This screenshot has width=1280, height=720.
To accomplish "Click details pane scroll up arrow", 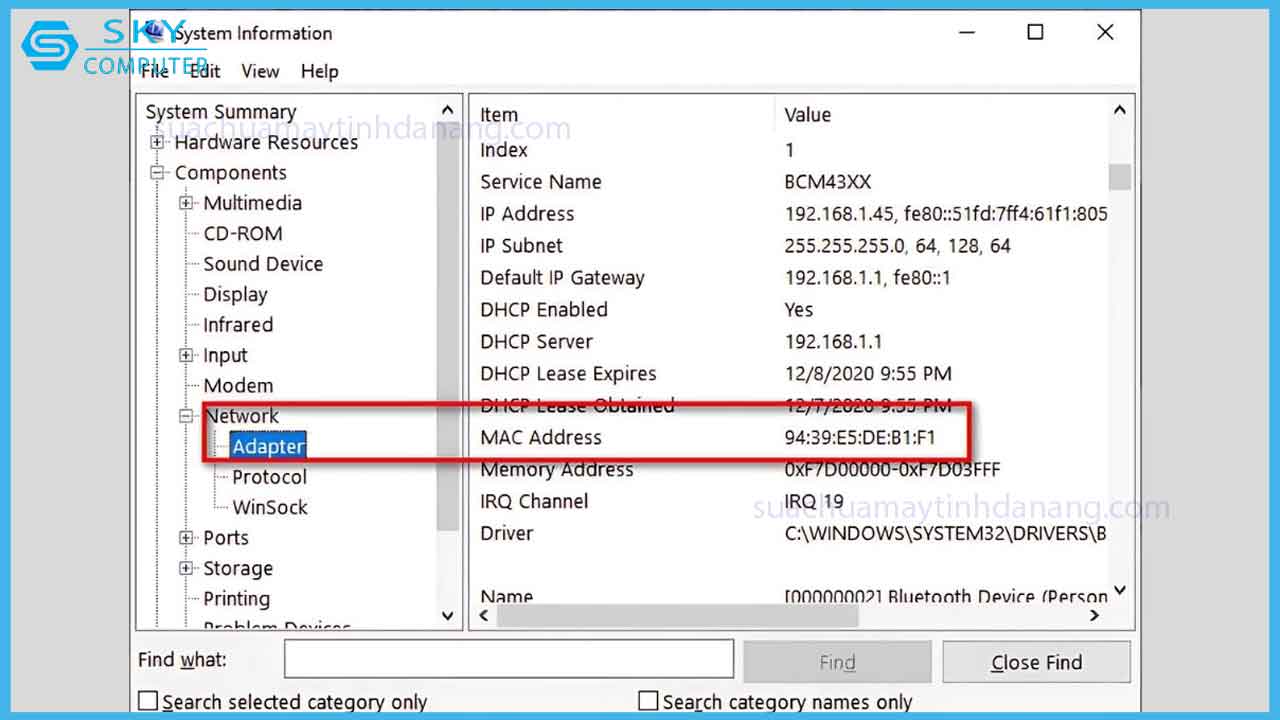I will click(x=1119, y=112).
